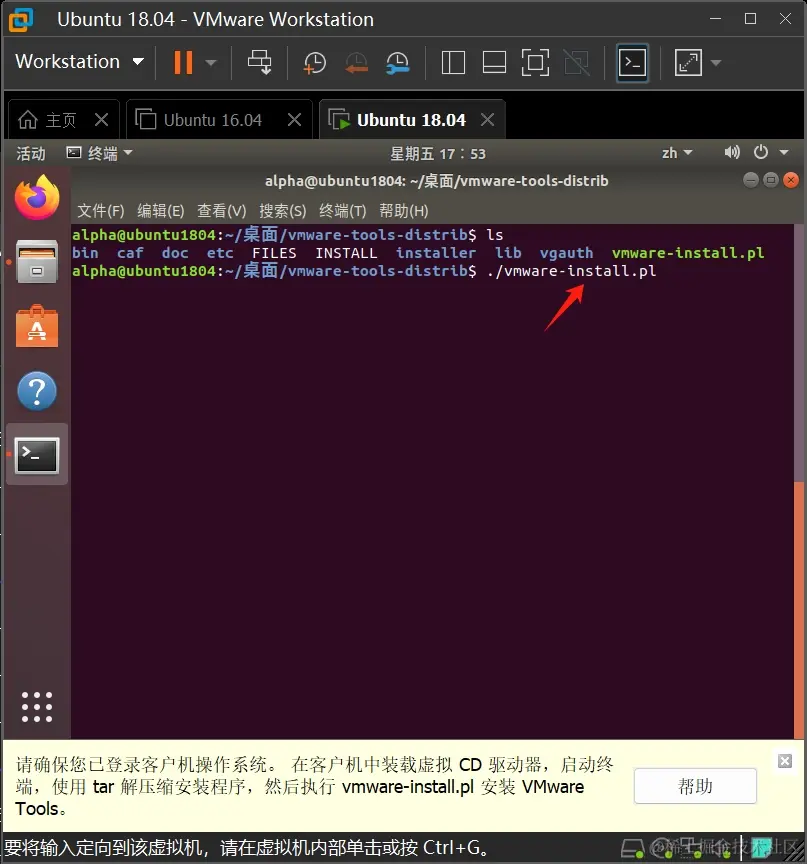Close the Ubuntu 16.04 tab
Viewport: 807px width, 864px height.
[295, 120]
